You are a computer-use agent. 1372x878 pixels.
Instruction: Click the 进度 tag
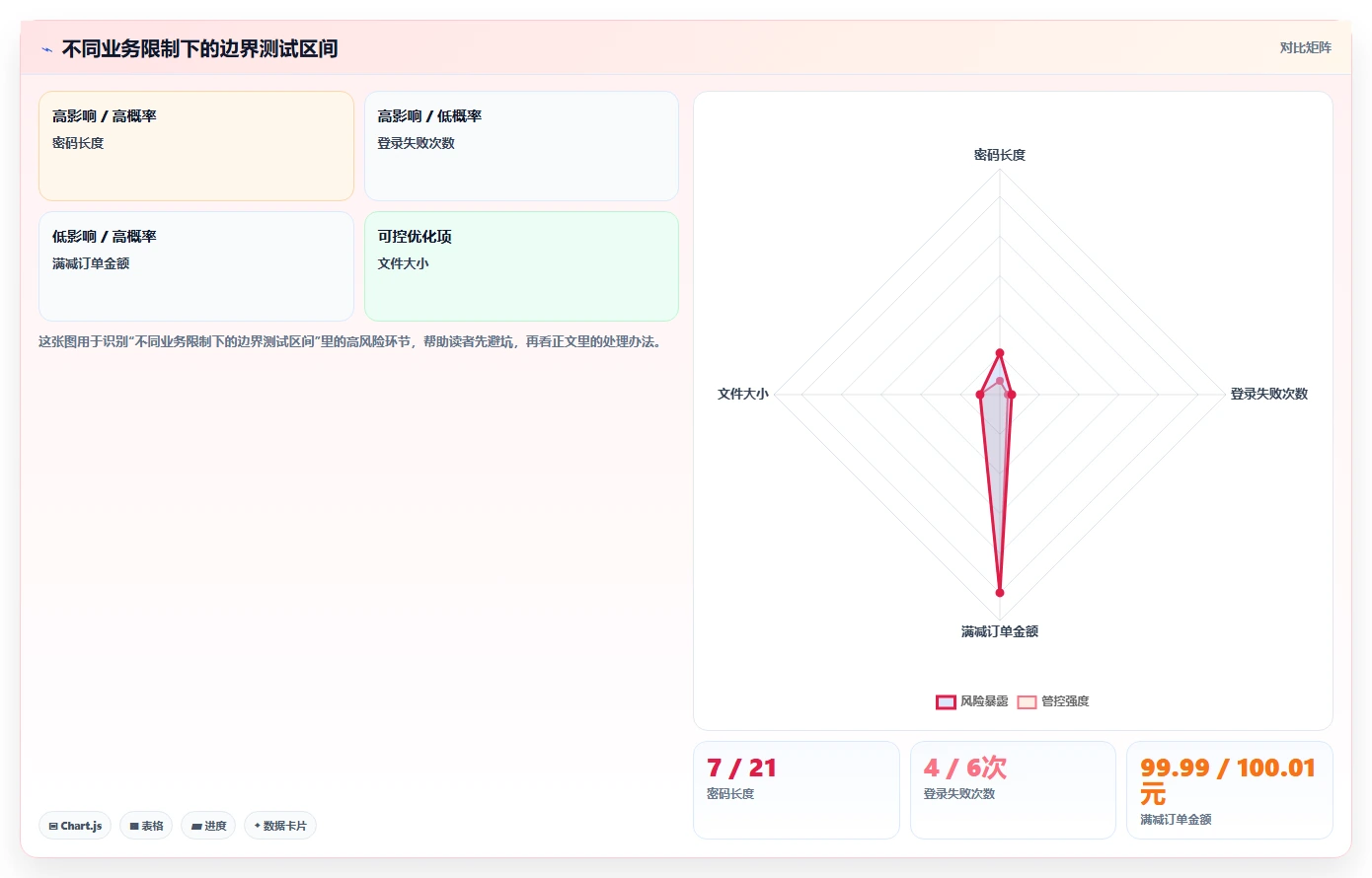(x=208, y=826)
